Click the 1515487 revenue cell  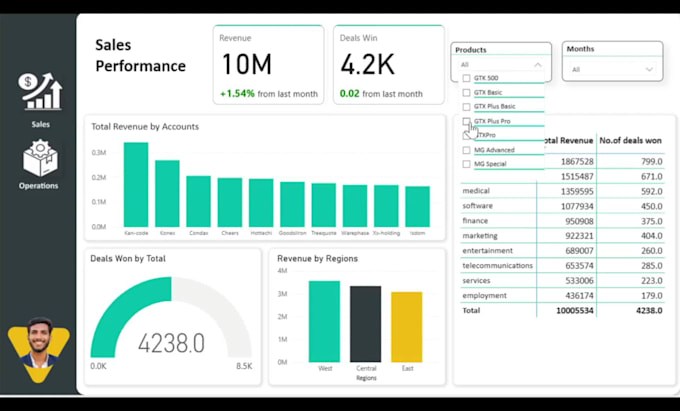(x=577, y=176)
